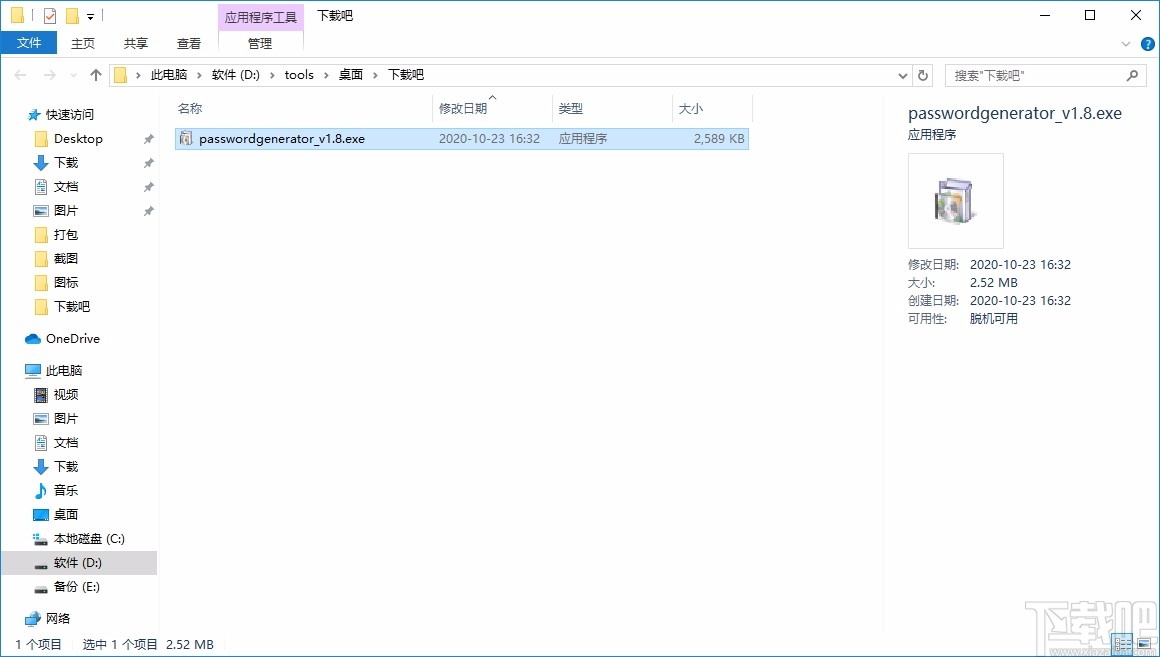Viewport: 1160px width, 657px height.
Task: Open recent locations dropdown arrow
Action: 72,75
